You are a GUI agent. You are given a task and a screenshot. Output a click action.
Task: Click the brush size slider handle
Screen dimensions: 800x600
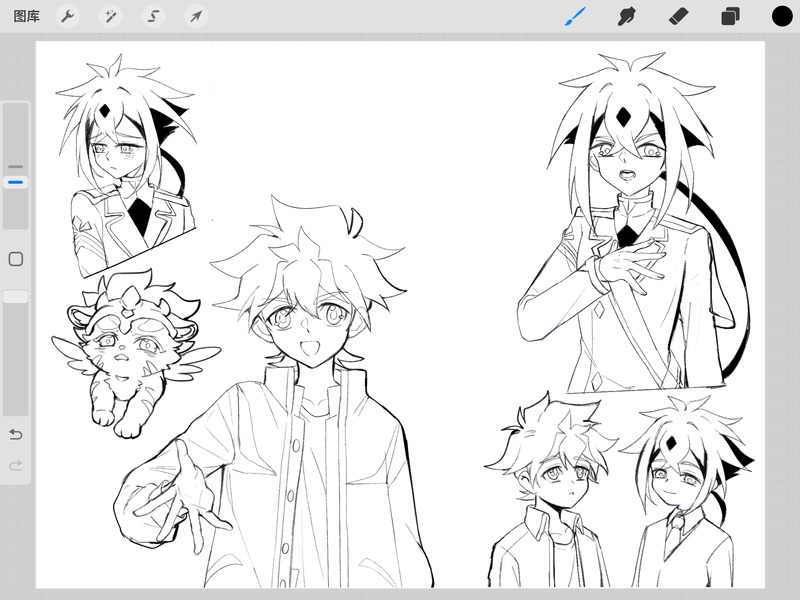(x=16, y=182)
